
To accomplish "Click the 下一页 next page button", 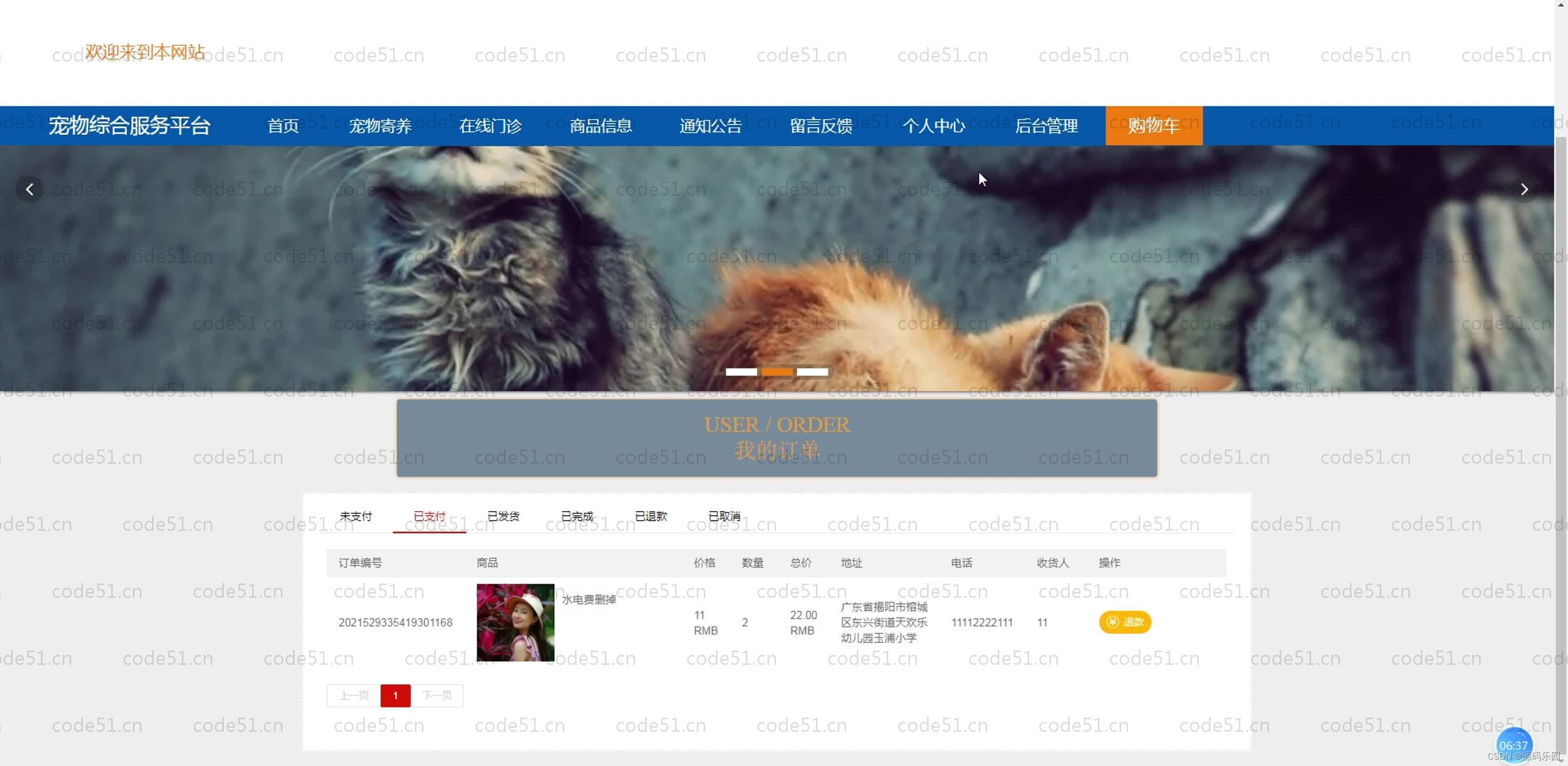I will click(437, 695).
